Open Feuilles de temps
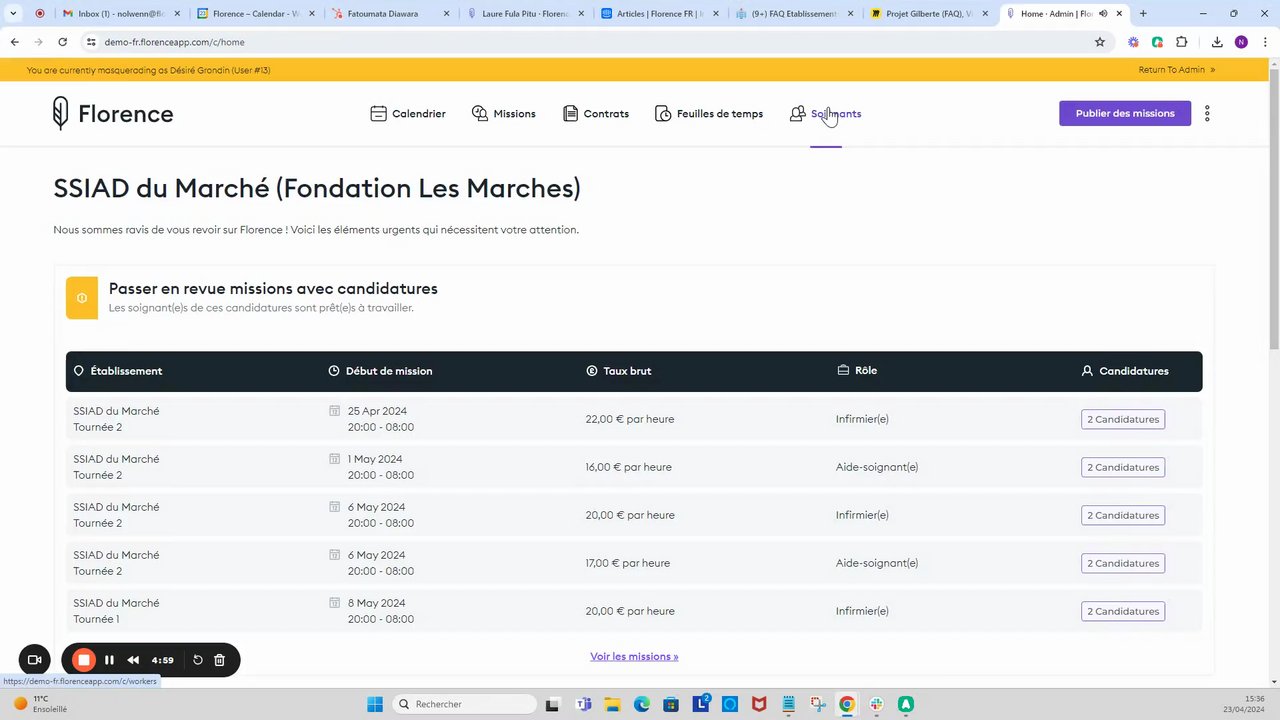The image size is (1280, 720). (708, 114)
